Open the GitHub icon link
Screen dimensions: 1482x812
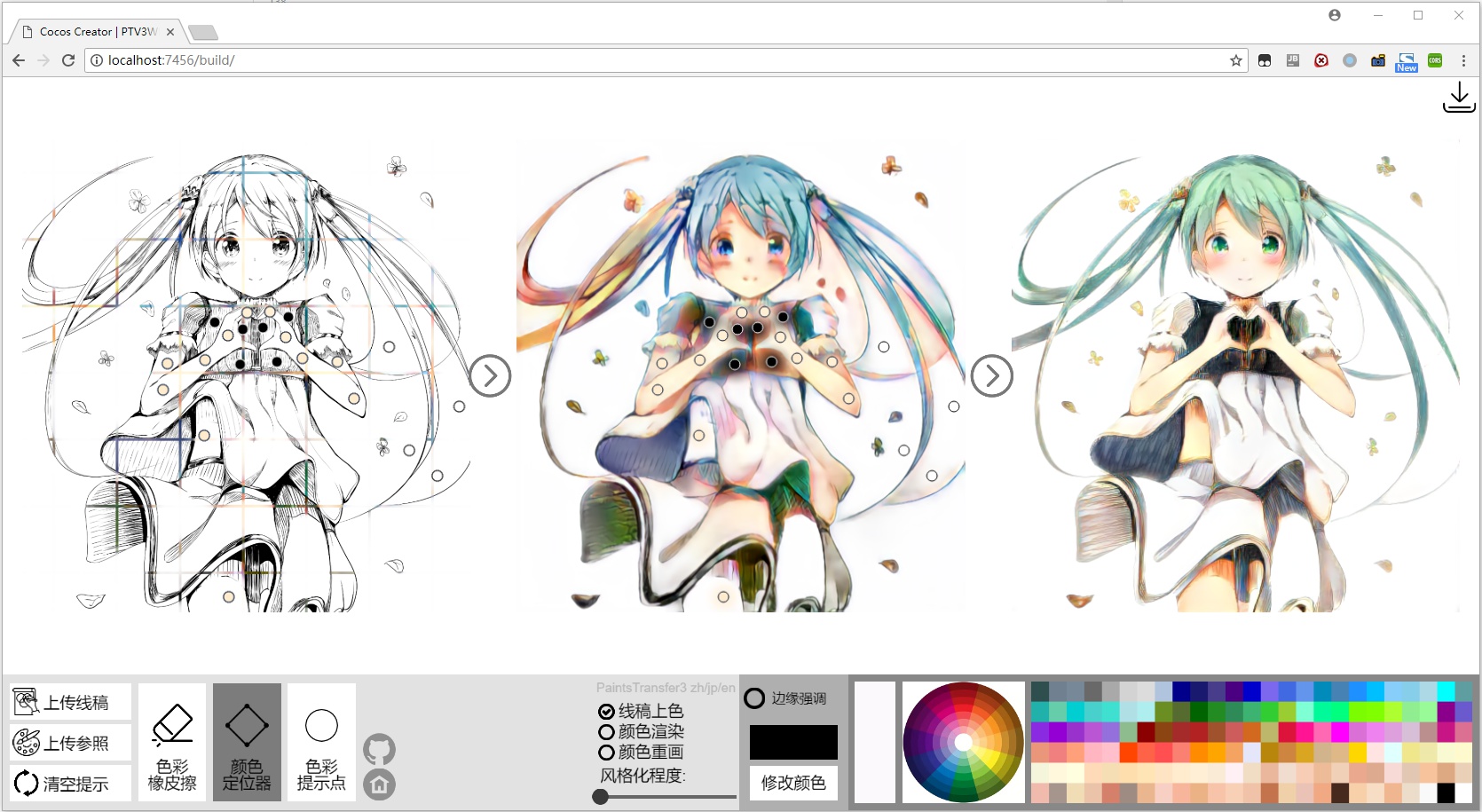point(379,750)
